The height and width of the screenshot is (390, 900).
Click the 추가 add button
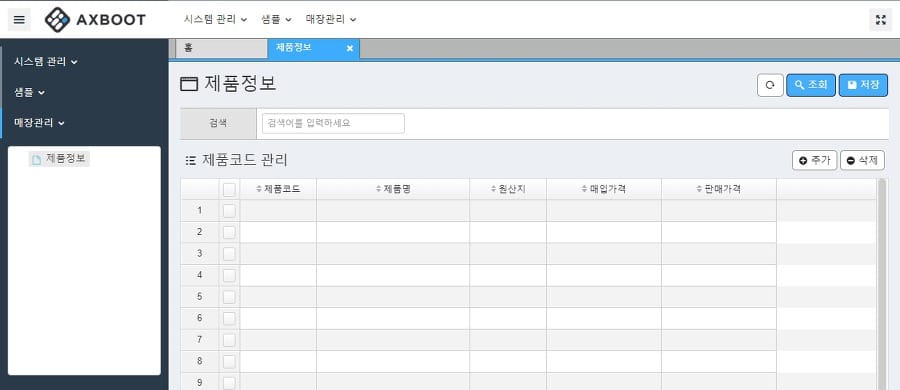(814, 160)
